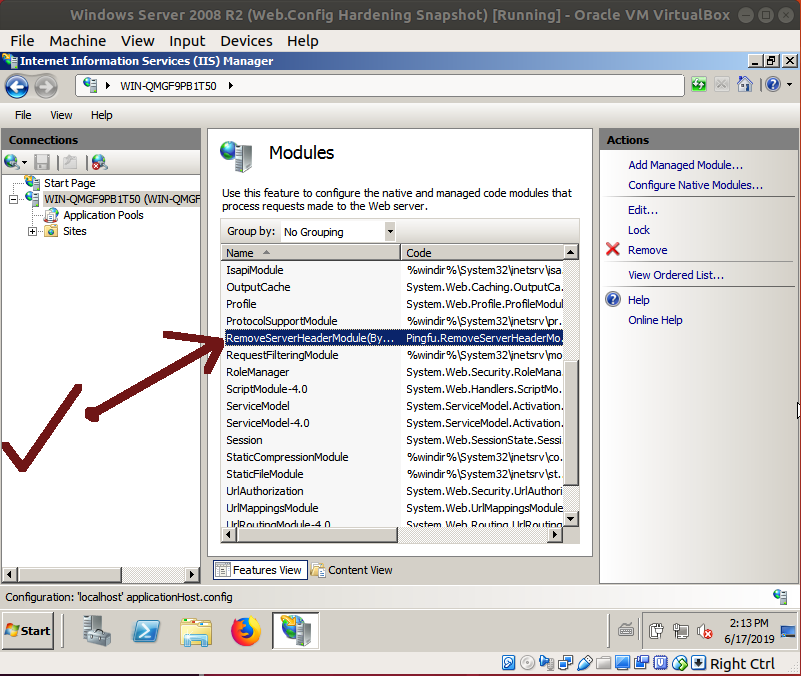This screenshot has height=676, width=801.
Task: Click the Connections pane horizontal scrollbar thumb
Action: [x=70, y=574]
